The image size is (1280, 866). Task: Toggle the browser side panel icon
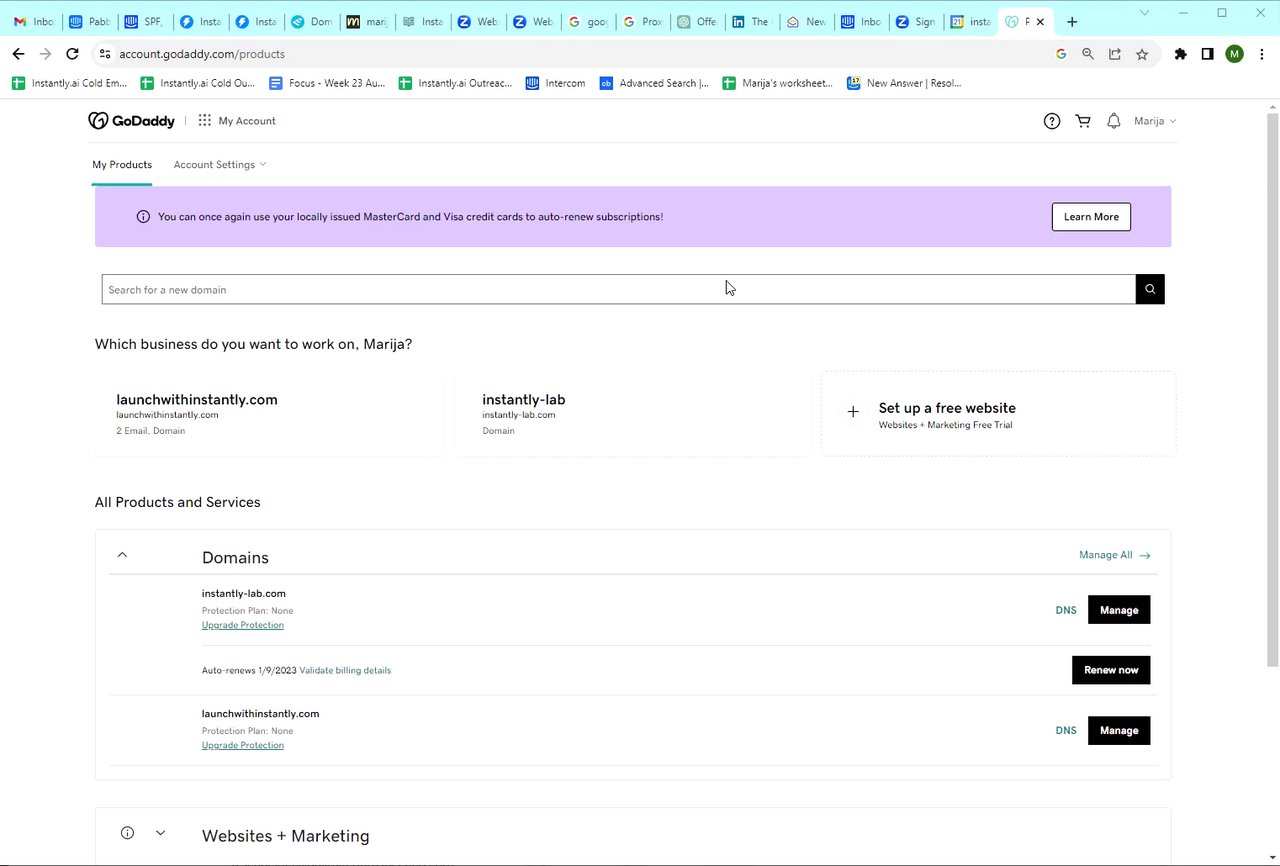tap(1207, 54)
